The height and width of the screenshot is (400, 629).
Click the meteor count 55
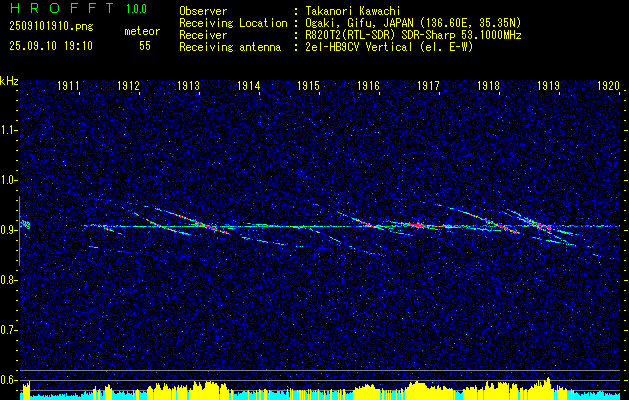[x=145, y=46]
